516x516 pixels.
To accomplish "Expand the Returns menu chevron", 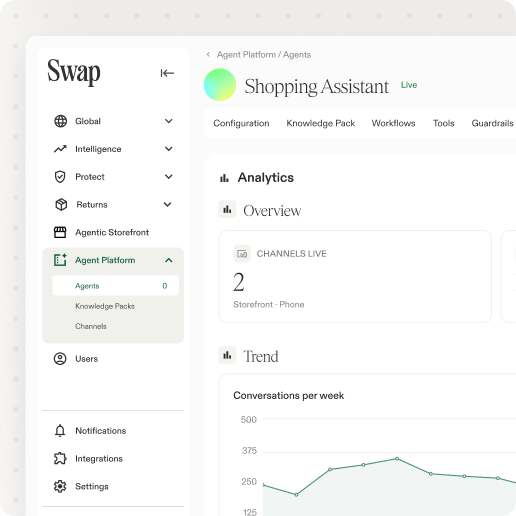I will click(x=168, y=204).
